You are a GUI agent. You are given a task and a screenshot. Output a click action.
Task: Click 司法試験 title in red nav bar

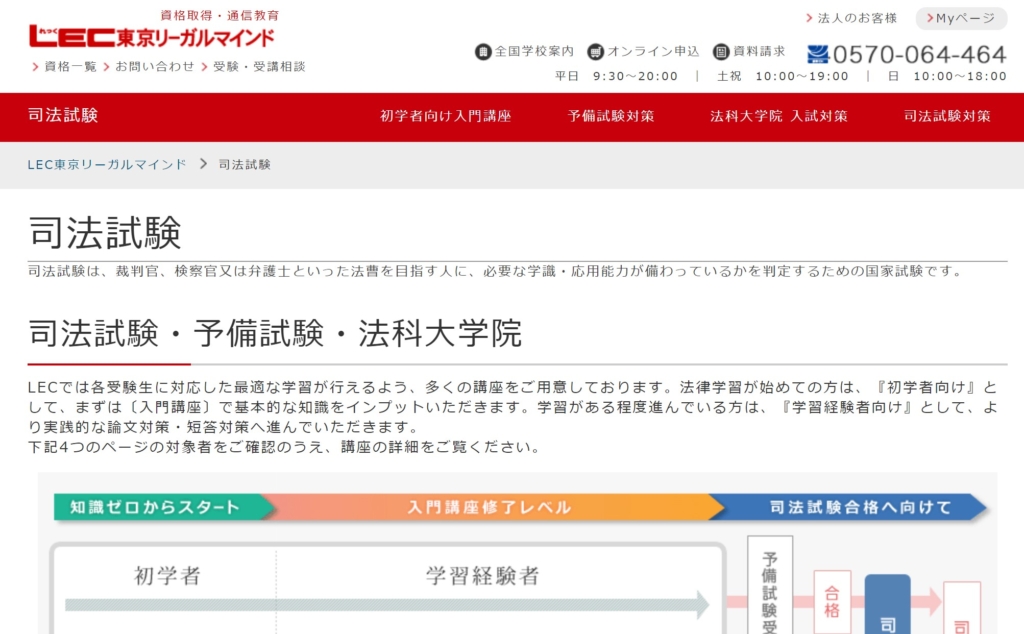(63, 116)
